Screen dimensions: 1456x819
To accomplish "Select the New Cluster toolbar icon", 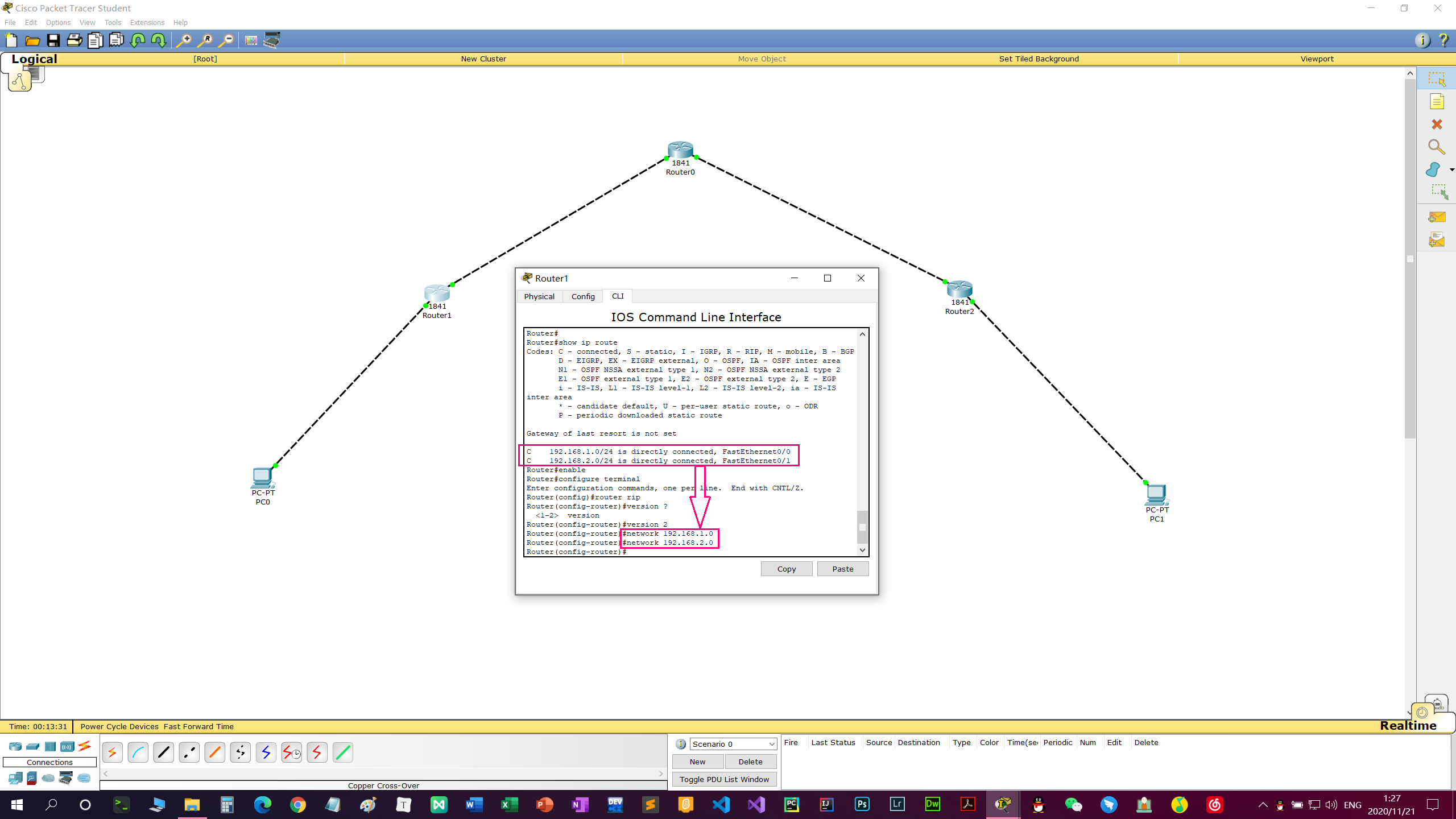I will [x=483, y=58].
